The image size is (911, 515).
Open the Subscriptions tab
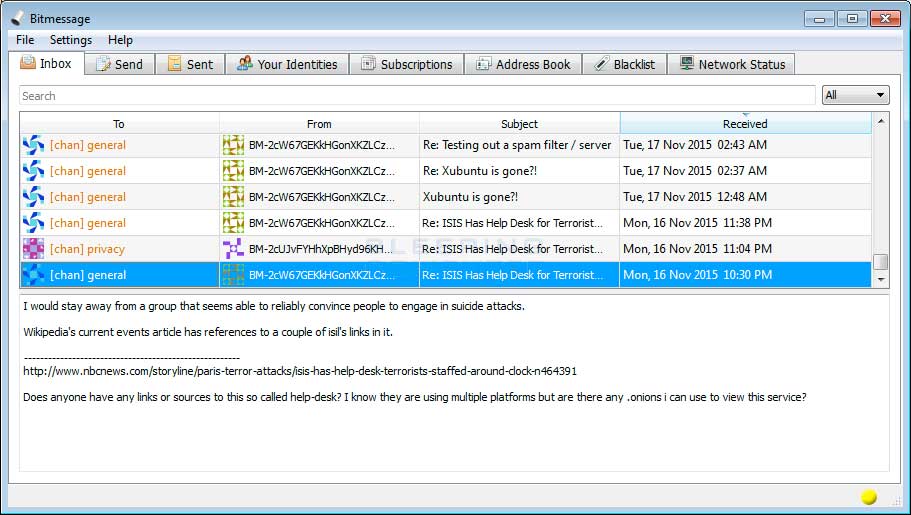406,64
